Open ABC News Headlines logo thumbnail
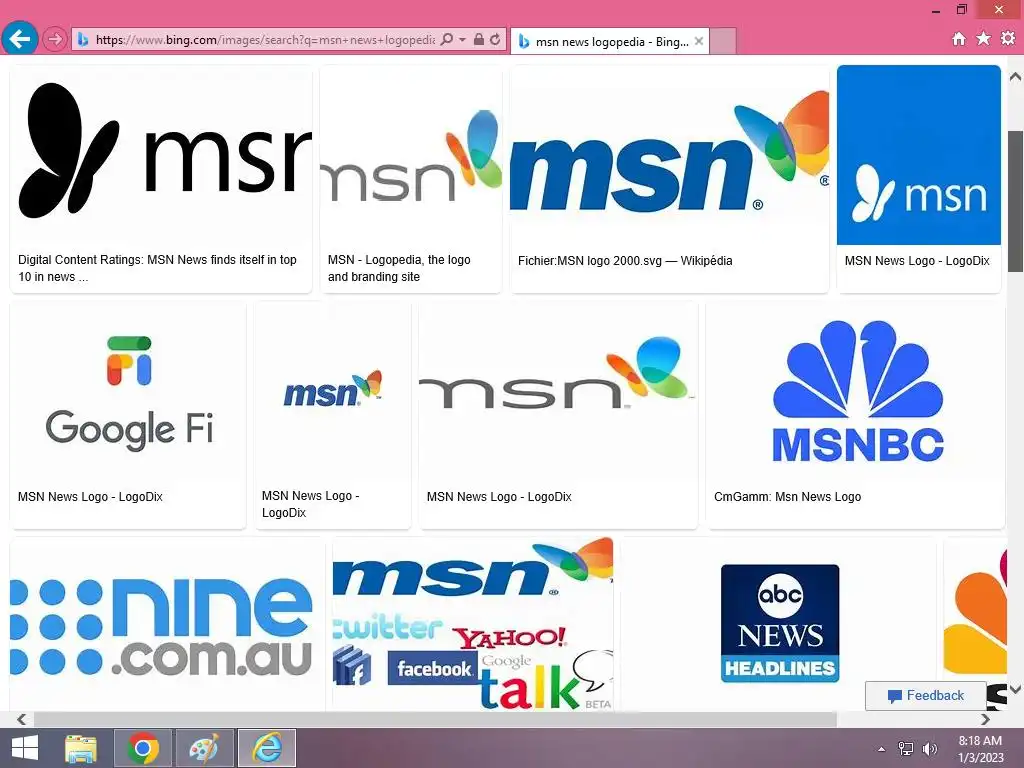The image size is (1024, 768). (x=778, y=624)
